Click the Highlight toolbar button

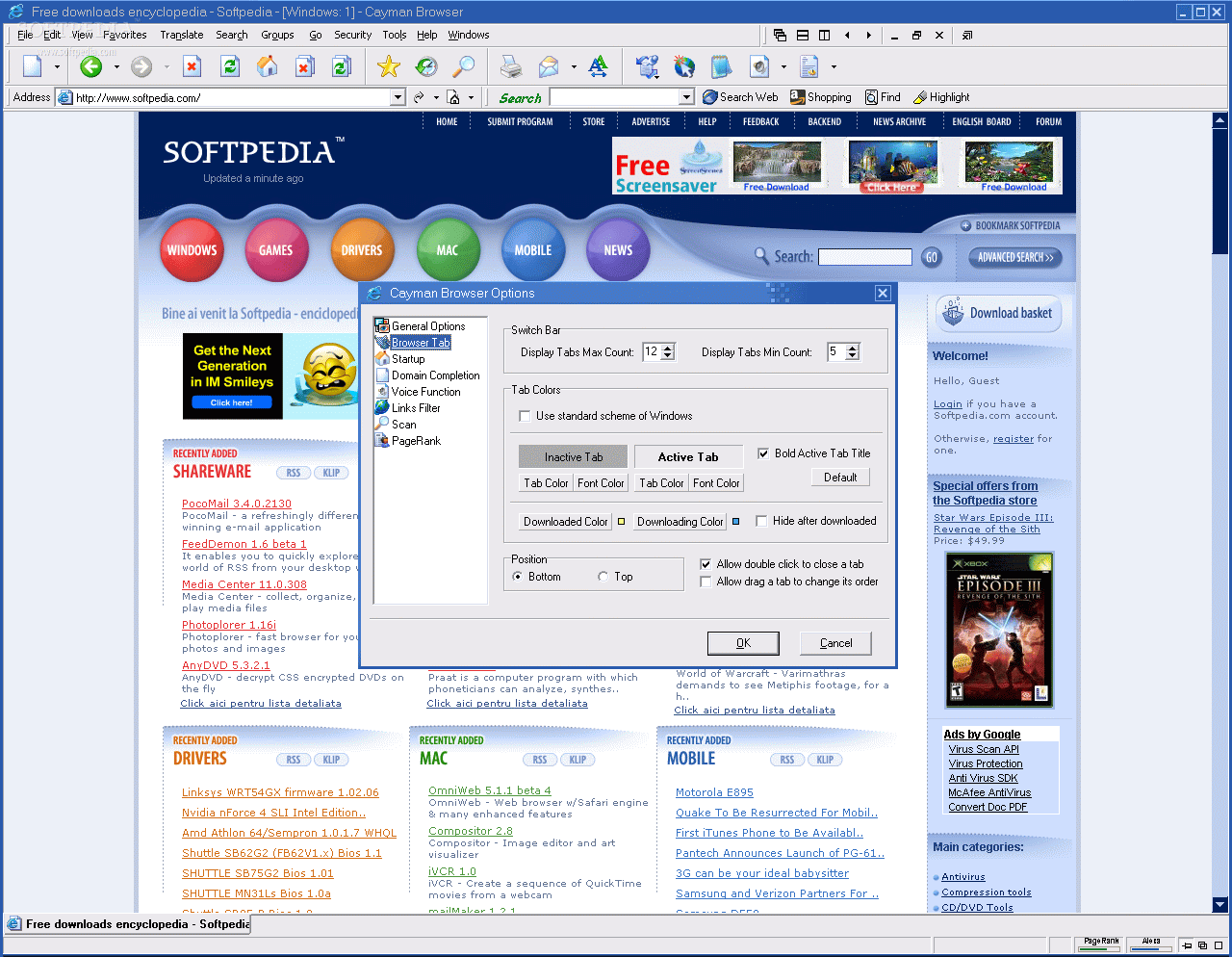coord(941,97)
